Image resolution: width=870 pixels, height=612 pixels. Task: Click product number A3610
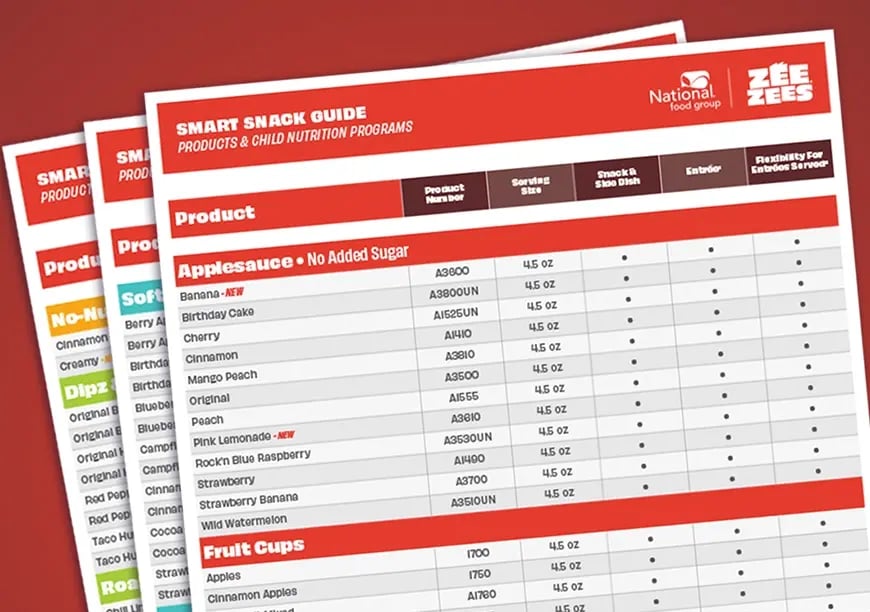click(x=465, y=417)
